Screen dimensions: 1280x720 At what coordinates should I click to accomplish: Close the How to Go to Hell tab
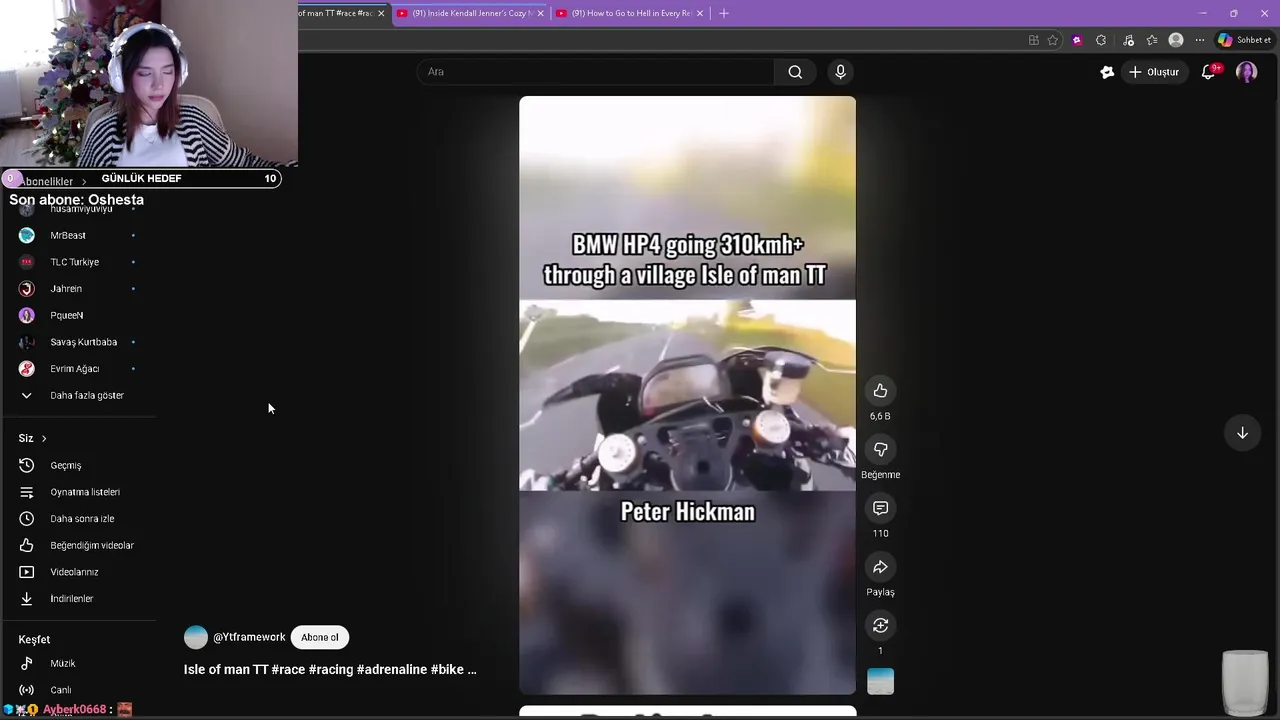[x=700, y=13]
